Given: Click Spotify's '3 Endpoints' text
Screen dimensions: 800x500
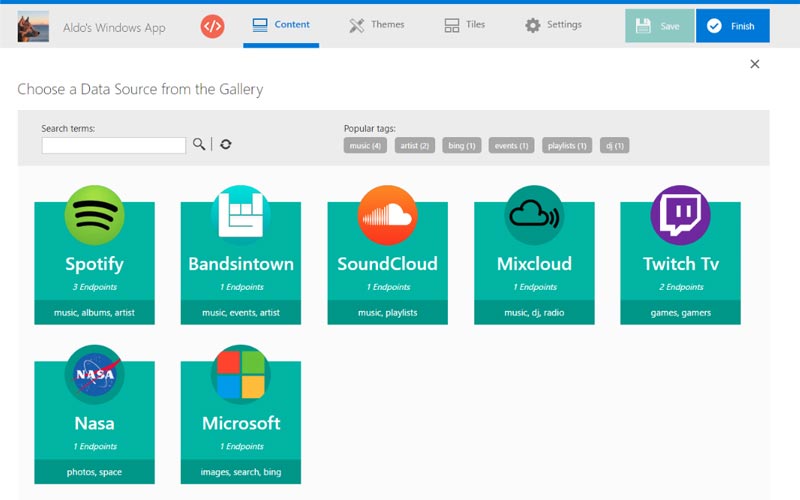Looking at the screenshot, I should pyautogui.click(x=94, y=287).
